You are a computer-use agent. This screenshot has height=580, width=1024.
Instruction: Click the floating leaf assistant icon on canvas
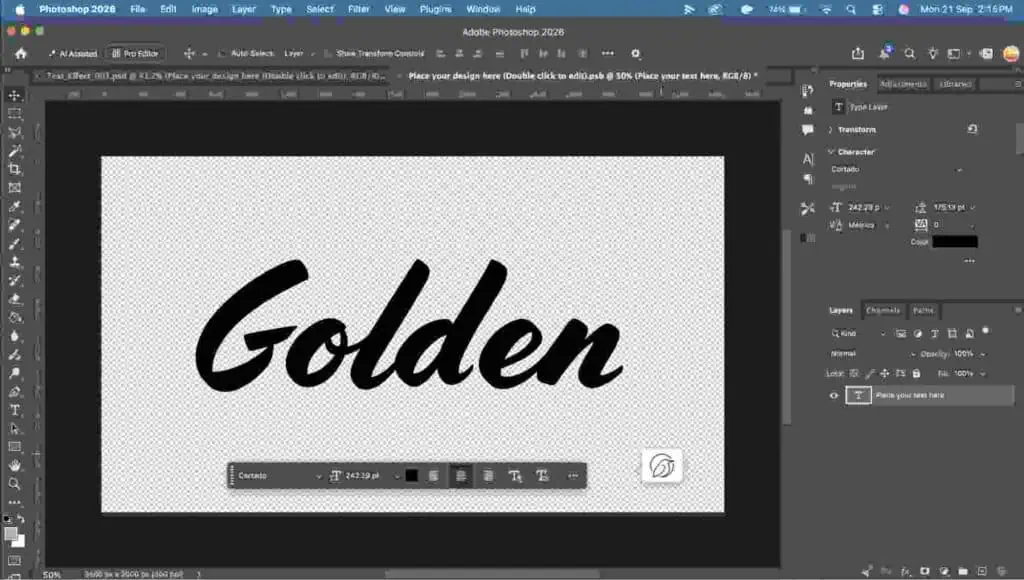point(662,466)
